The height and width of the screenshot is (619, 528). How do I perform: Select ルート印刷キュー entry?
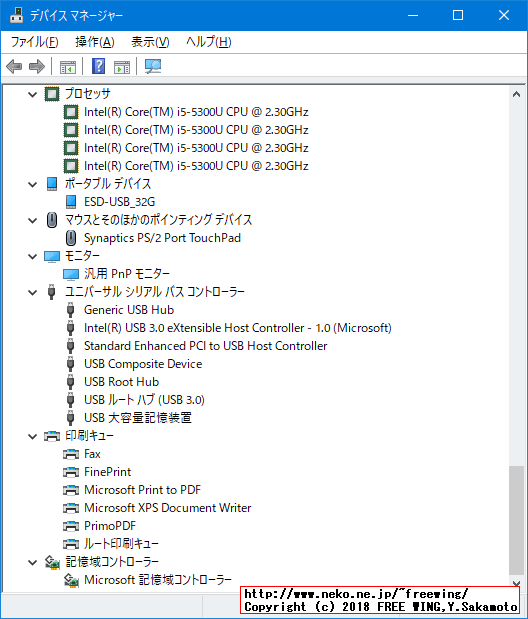121,544
